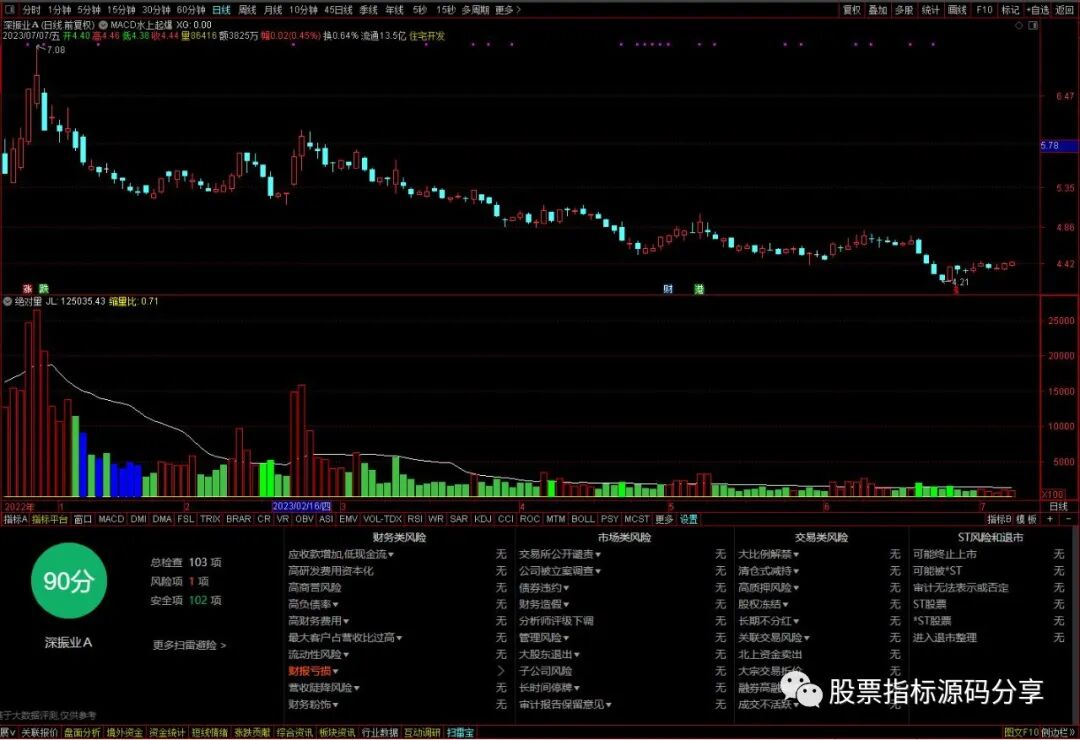Image resolution: width=1080 pixels, height=740 pixels.
Task: Click the 图文F10 button at bottom-right
Action: [x=1021, y=732]
